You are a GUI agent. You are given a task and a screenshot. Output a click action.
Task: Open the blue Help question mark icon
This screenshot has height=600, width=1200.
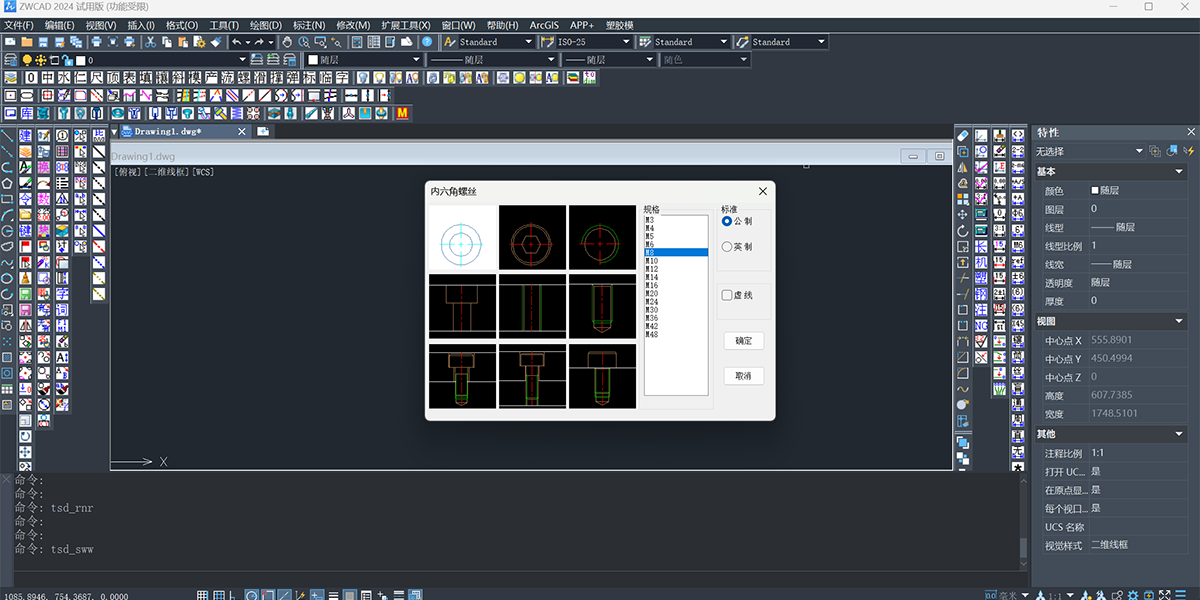427,42
